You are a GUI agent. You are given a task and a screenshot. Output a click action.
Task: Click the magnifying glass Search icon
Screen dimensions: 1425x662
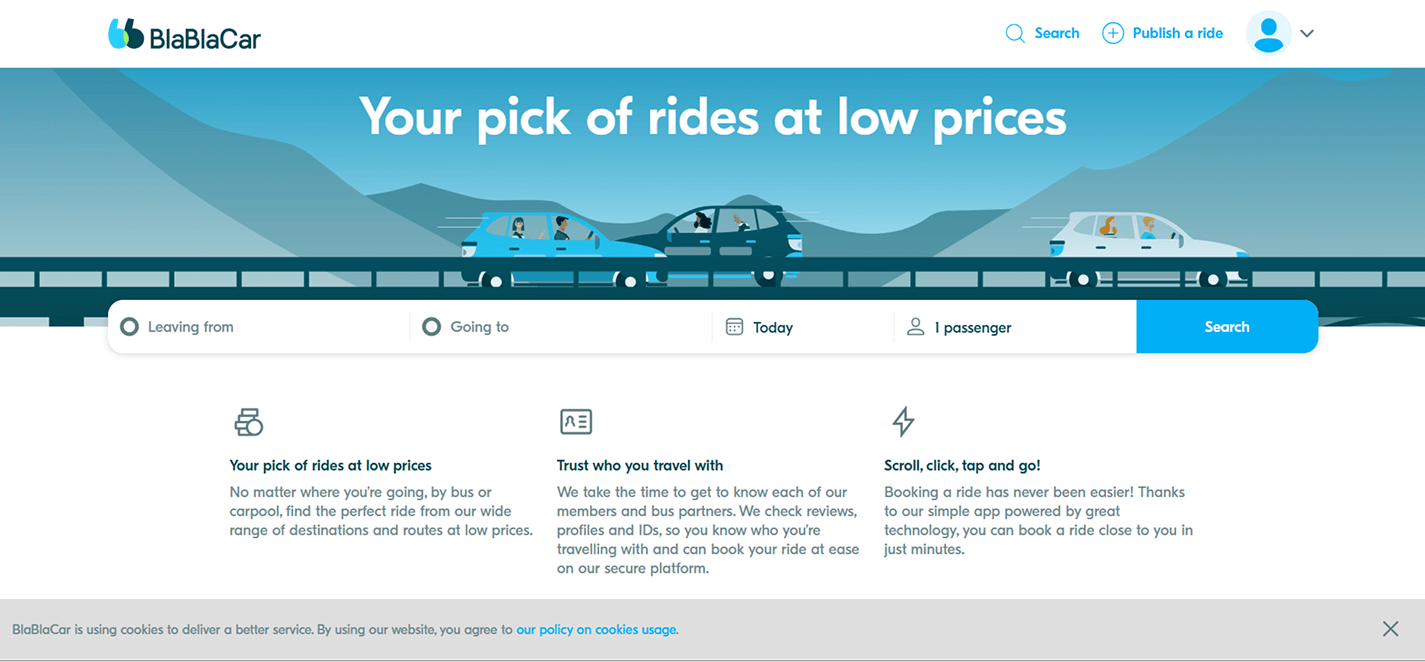tap(1014, 33)
